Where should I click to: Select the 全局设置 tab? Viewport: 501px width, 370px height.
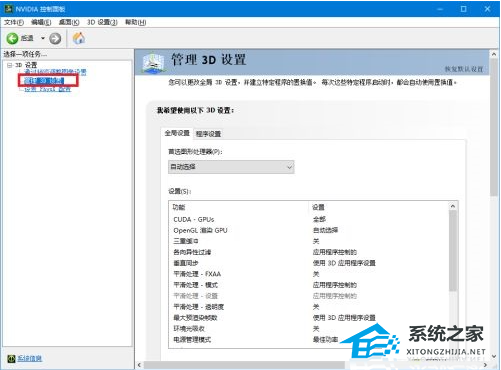tap(177, 133)
